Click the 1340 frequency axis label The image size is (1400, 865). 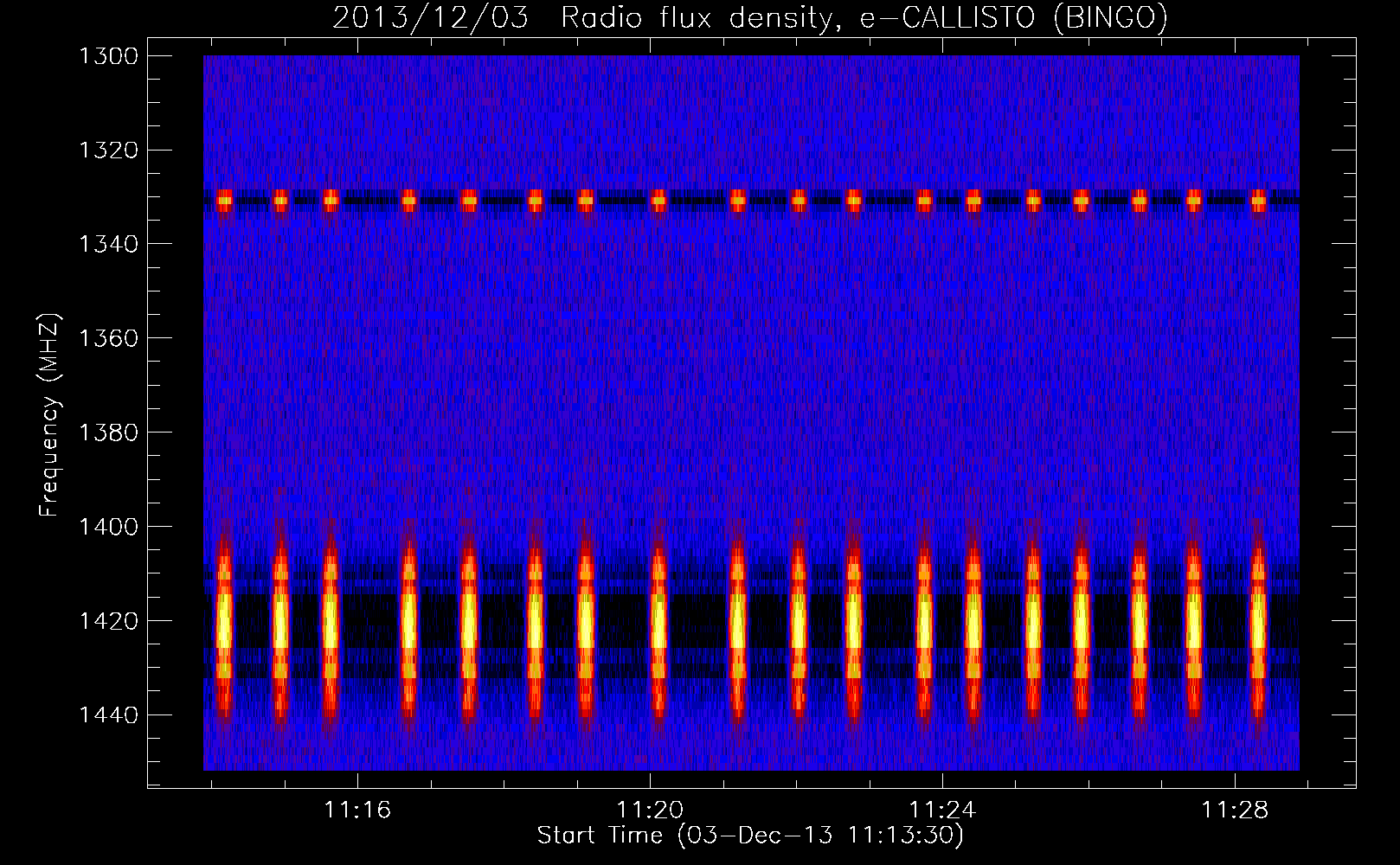[x=108, y=245]
